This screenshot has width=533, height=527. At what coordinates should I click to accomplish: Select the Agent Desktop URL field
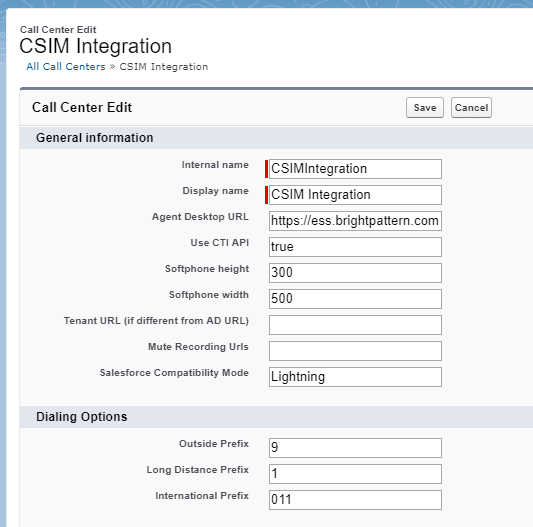pos(355,221)
